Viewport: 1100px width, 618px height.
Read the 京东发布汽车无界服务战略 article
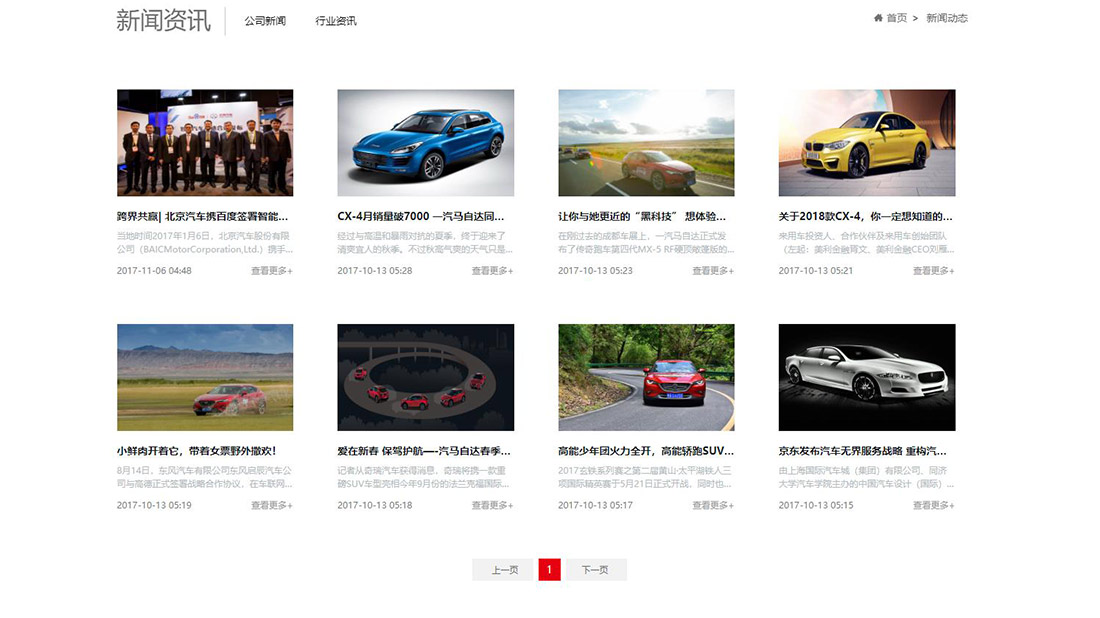click(862, 451)
